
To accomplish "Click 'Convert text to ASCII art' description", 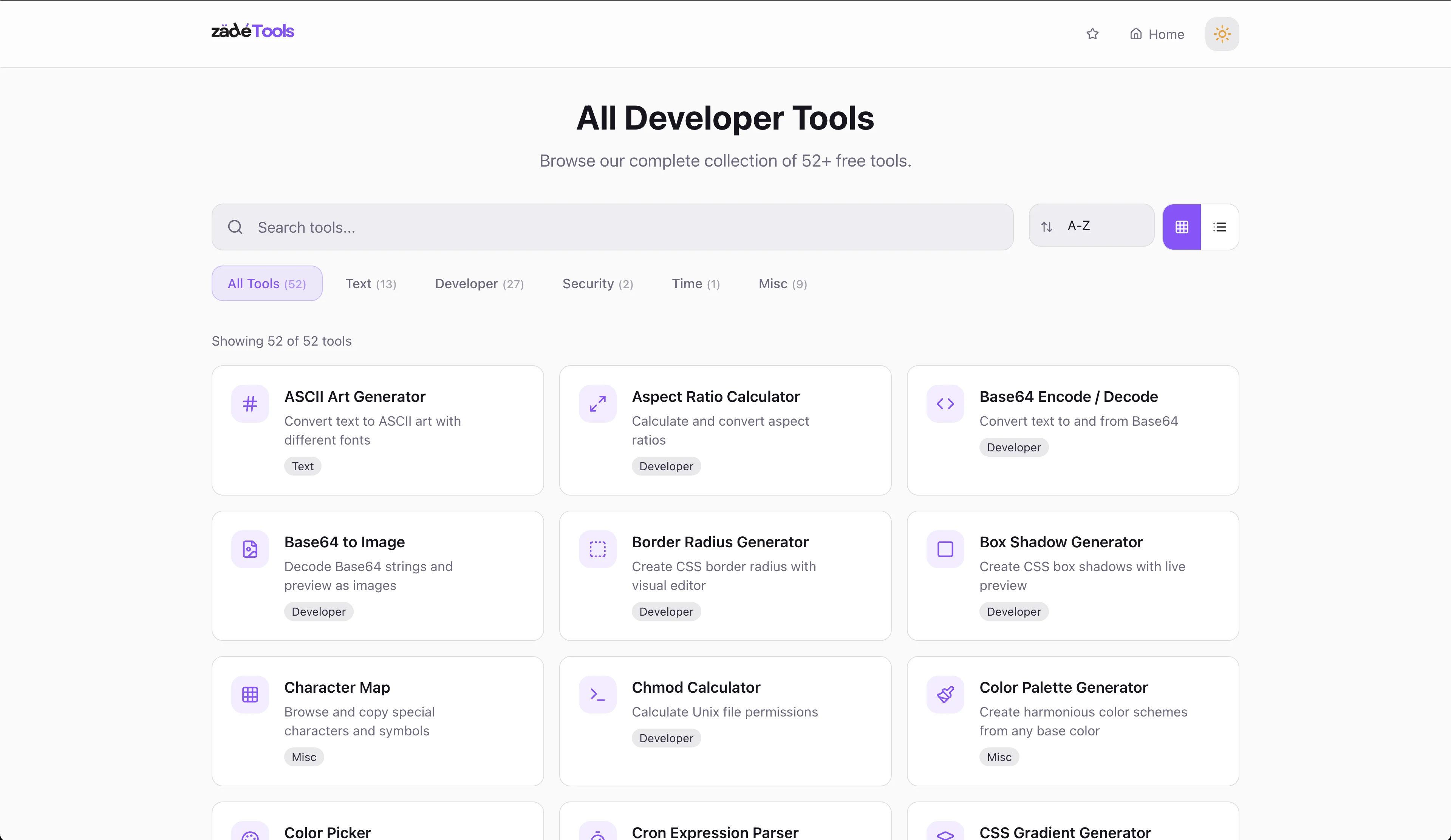I will point(373,430).
